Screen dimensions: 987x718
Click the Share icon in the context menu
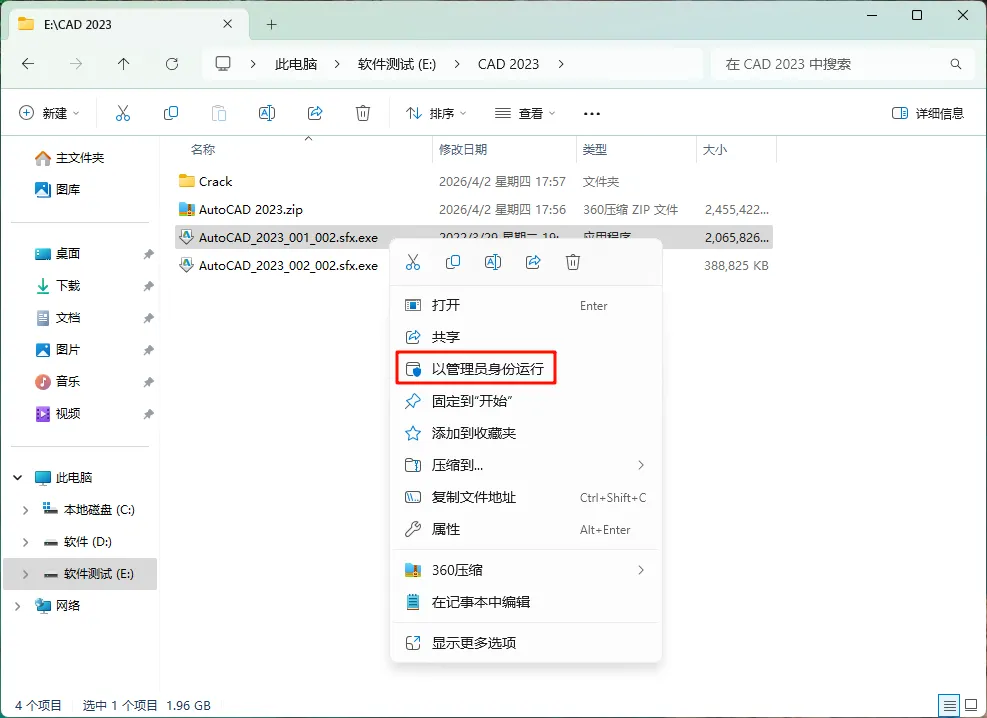click(533, 262)
